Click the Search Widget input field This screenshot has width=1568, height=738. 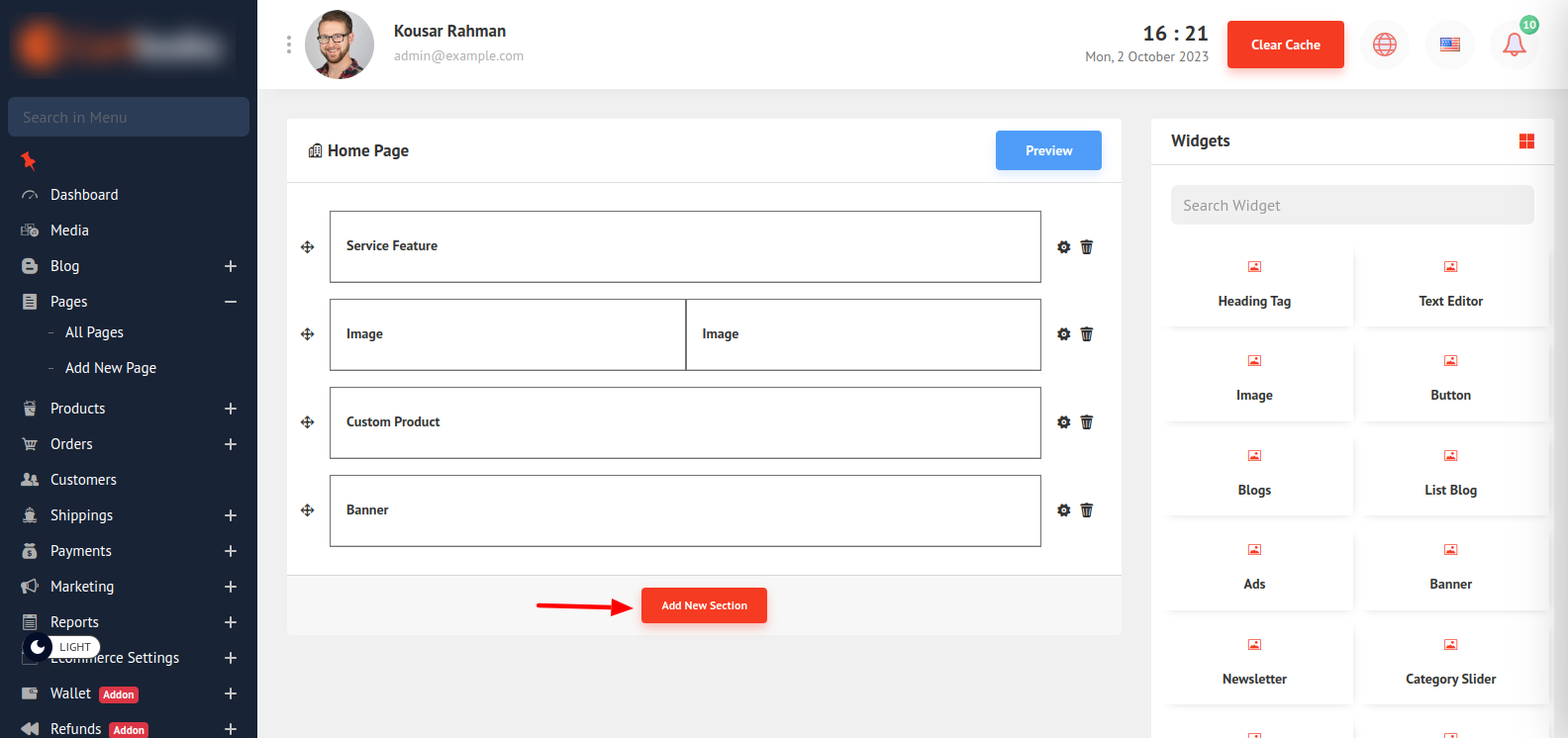(x=1351, y=206)
